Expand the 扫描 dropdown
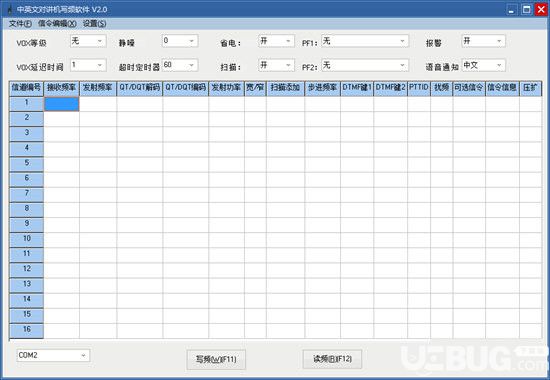This screenshot has width=550, height=380. coord(276,65)
